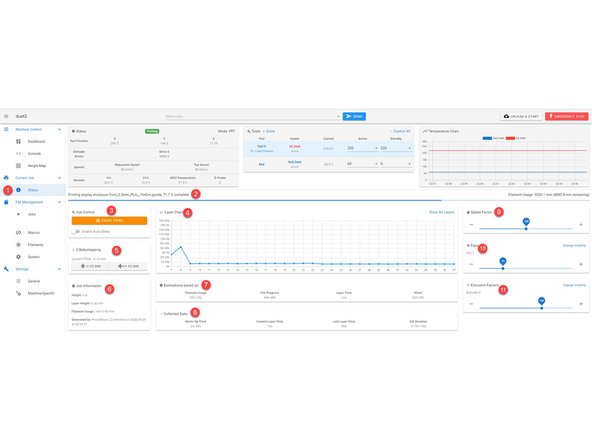Click the File Management SD-card icon
Screen dimensions: 592x444
(6, 202)
